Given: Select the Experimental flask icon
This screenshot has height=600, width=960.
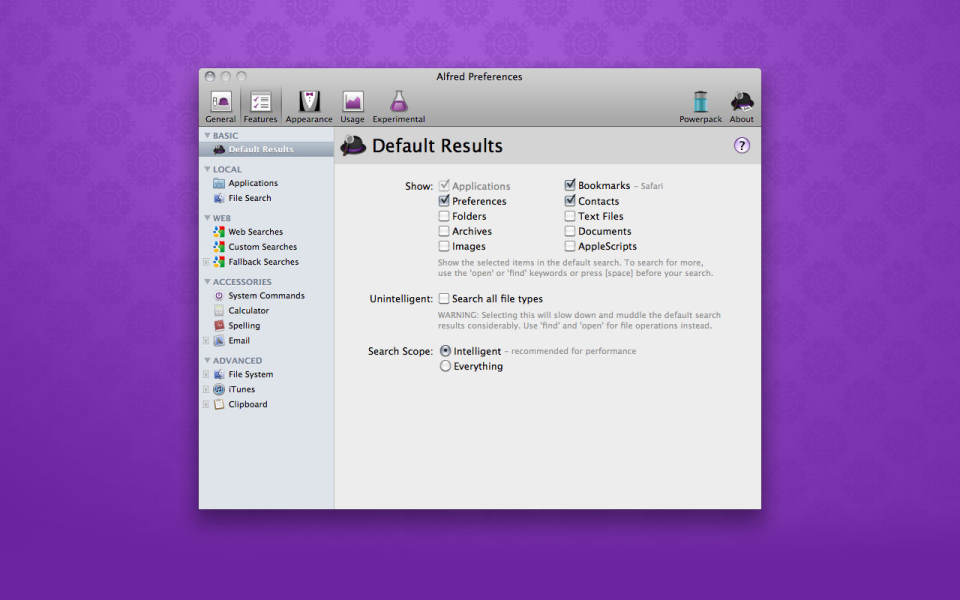Looking at the screenshot, I should [x=399, y=101].
